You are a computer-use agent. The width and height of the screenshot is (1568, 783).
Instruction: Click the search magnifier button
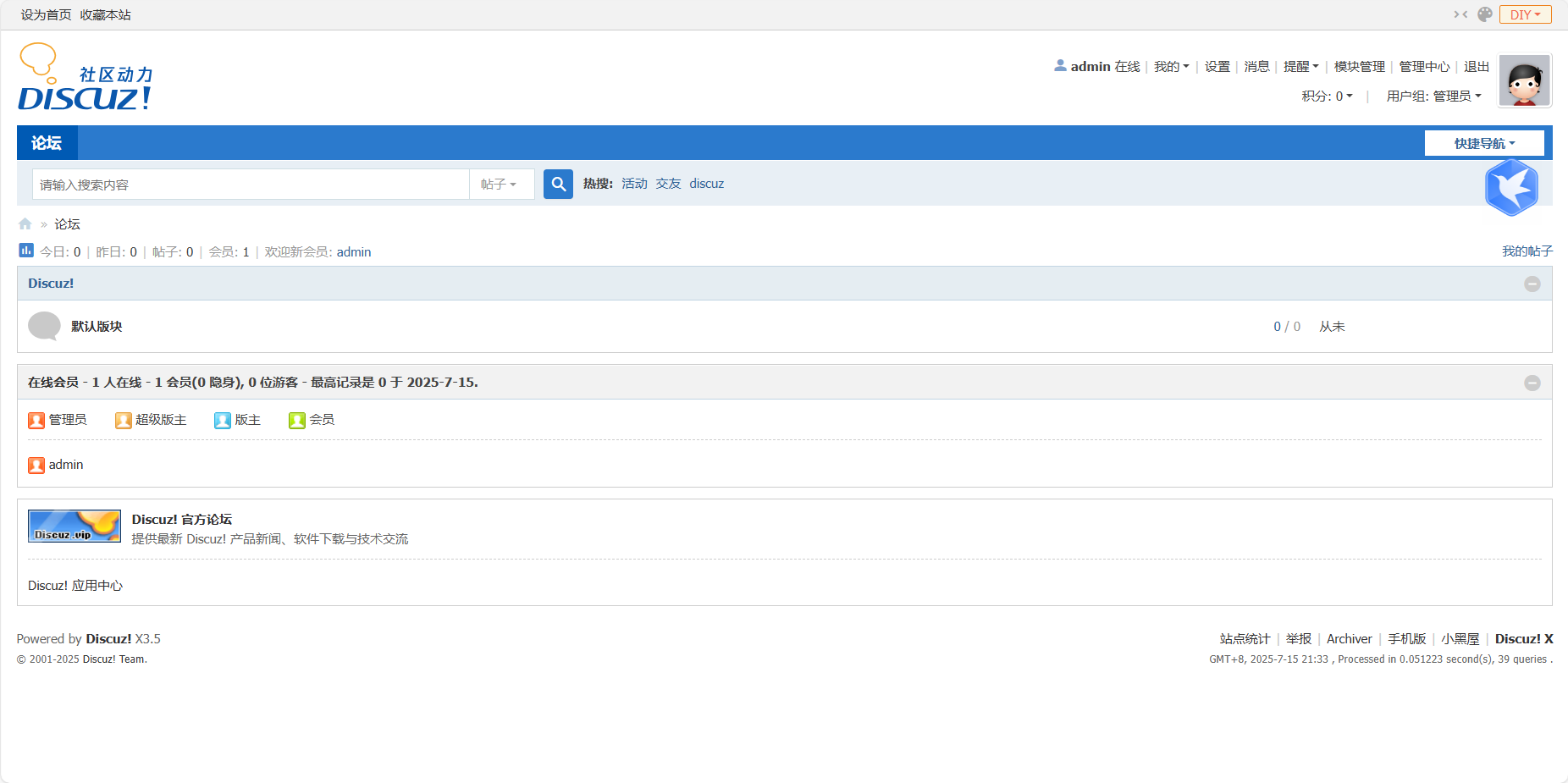558,184
